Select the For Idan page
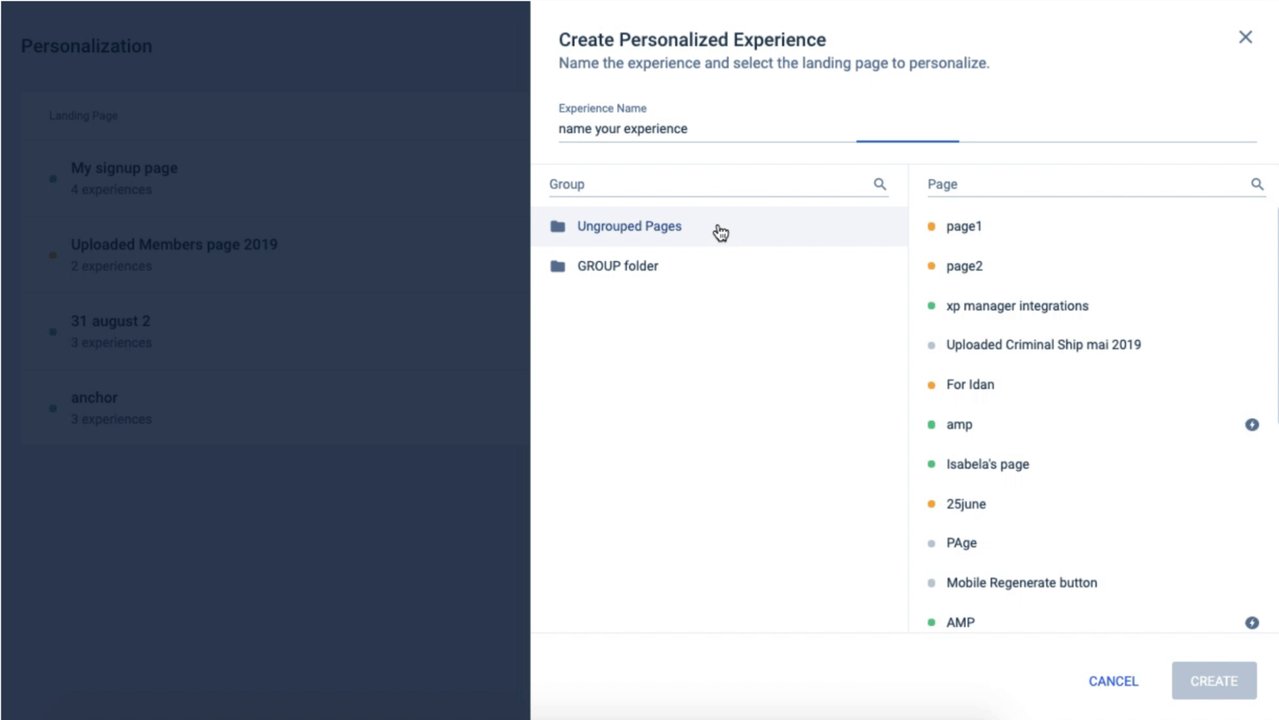This screenshot has height=720, width=1279. [970, 385]
